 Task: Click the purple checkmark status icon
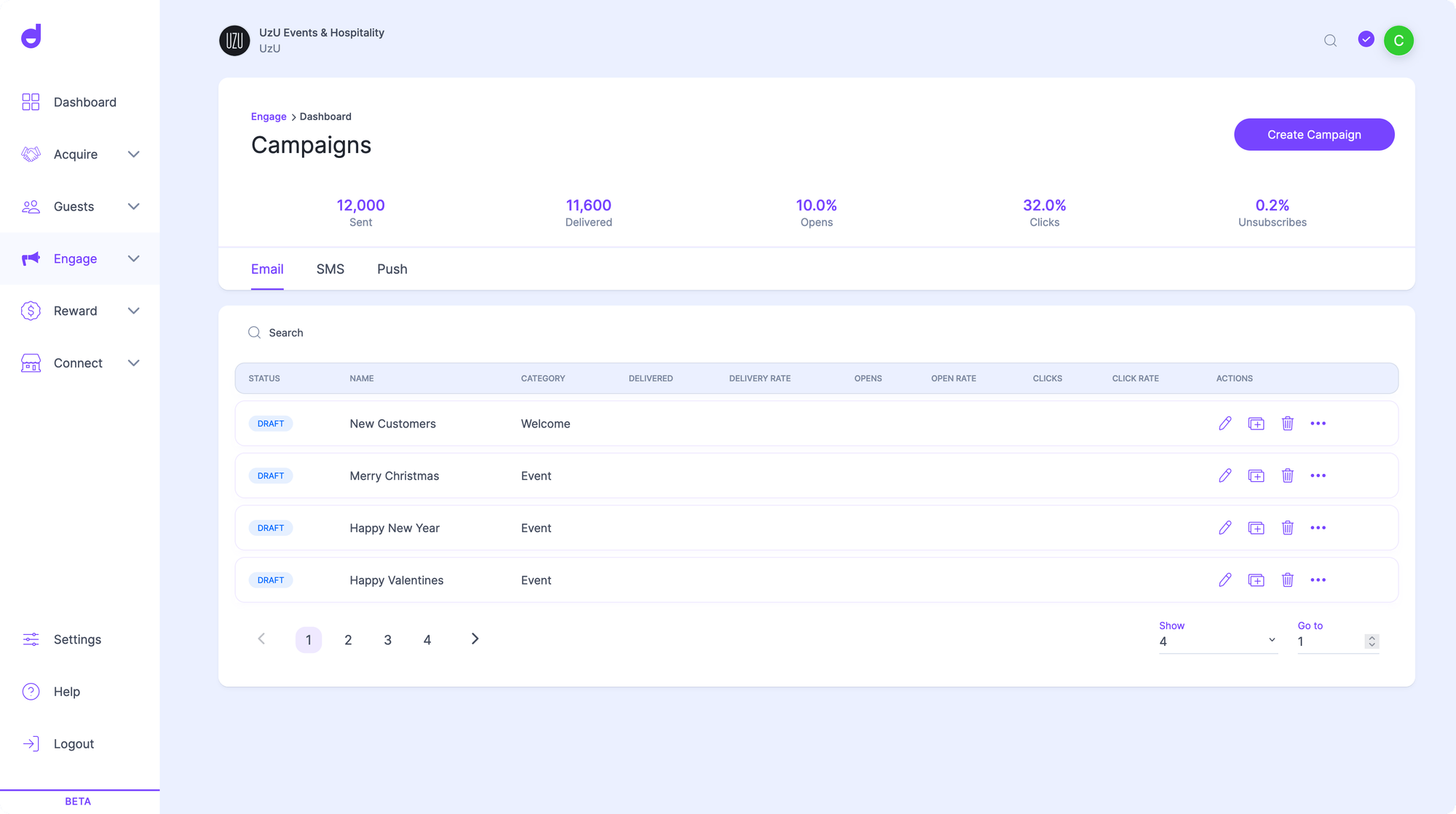(1366, 39)
